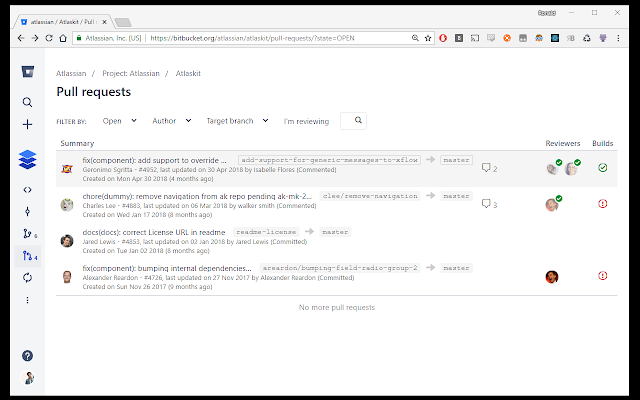The image size is (640, 400).
Task: Open the Commits icon in sidebar
Action: click(27, 211)
